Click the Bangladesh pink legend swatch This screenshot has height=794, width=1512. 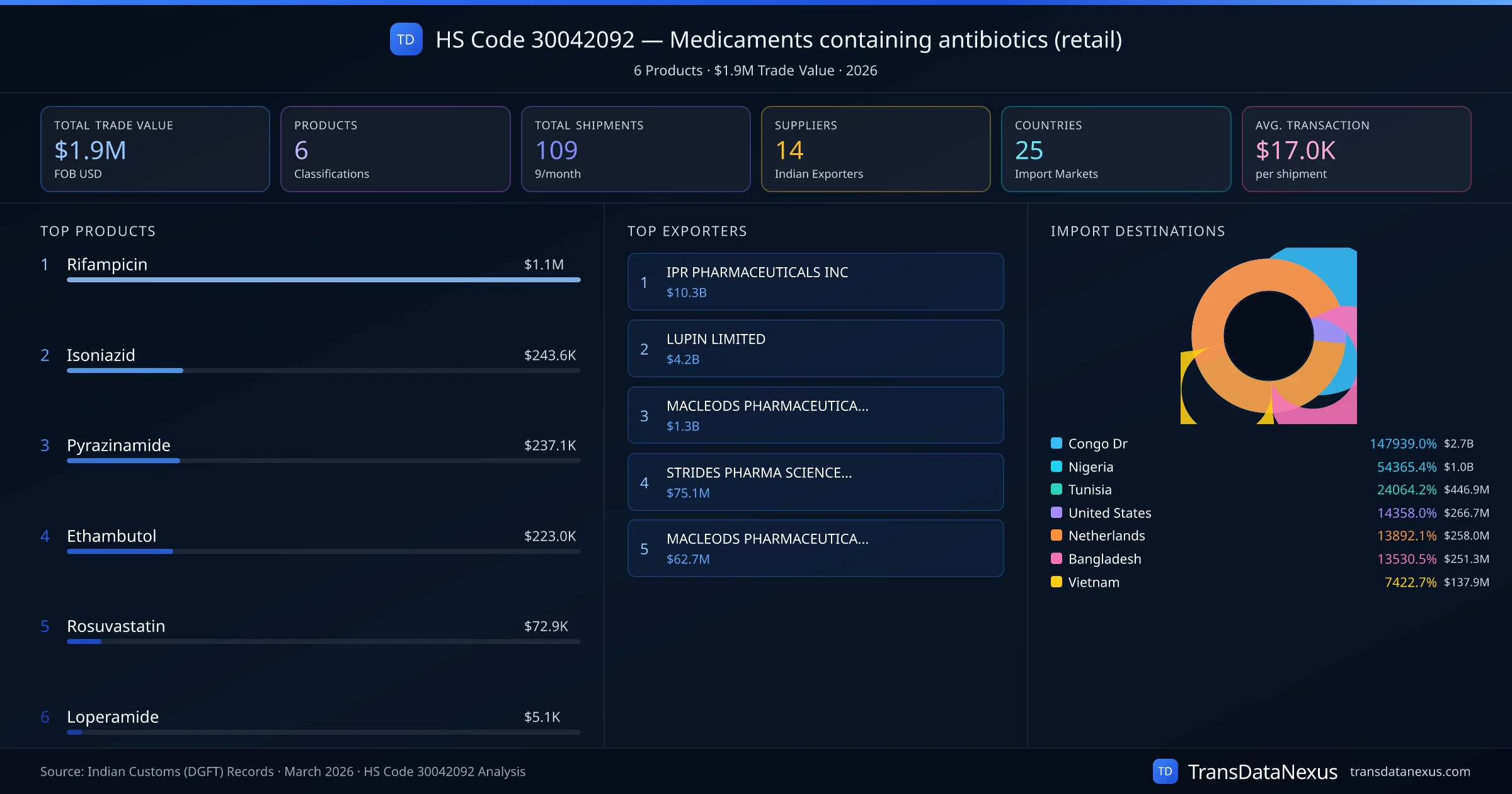pos(1057,558)
